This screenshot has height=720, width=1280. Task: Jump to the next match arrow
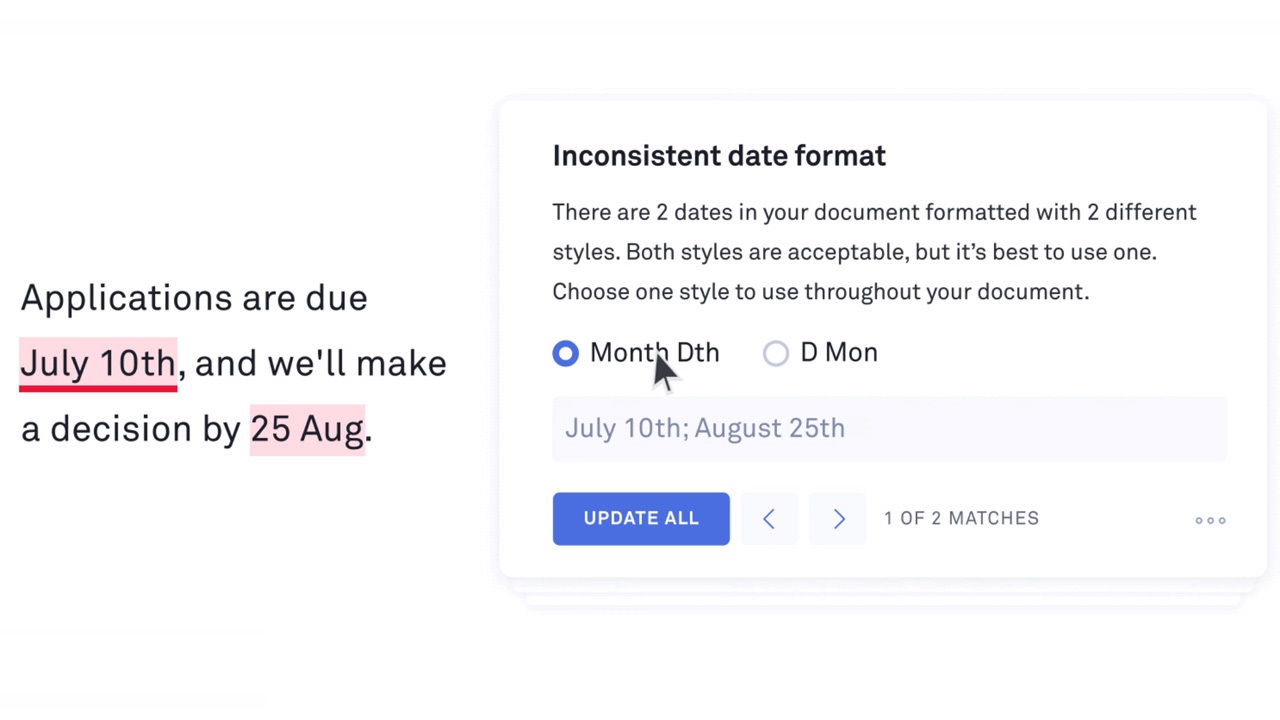point(839,518)
